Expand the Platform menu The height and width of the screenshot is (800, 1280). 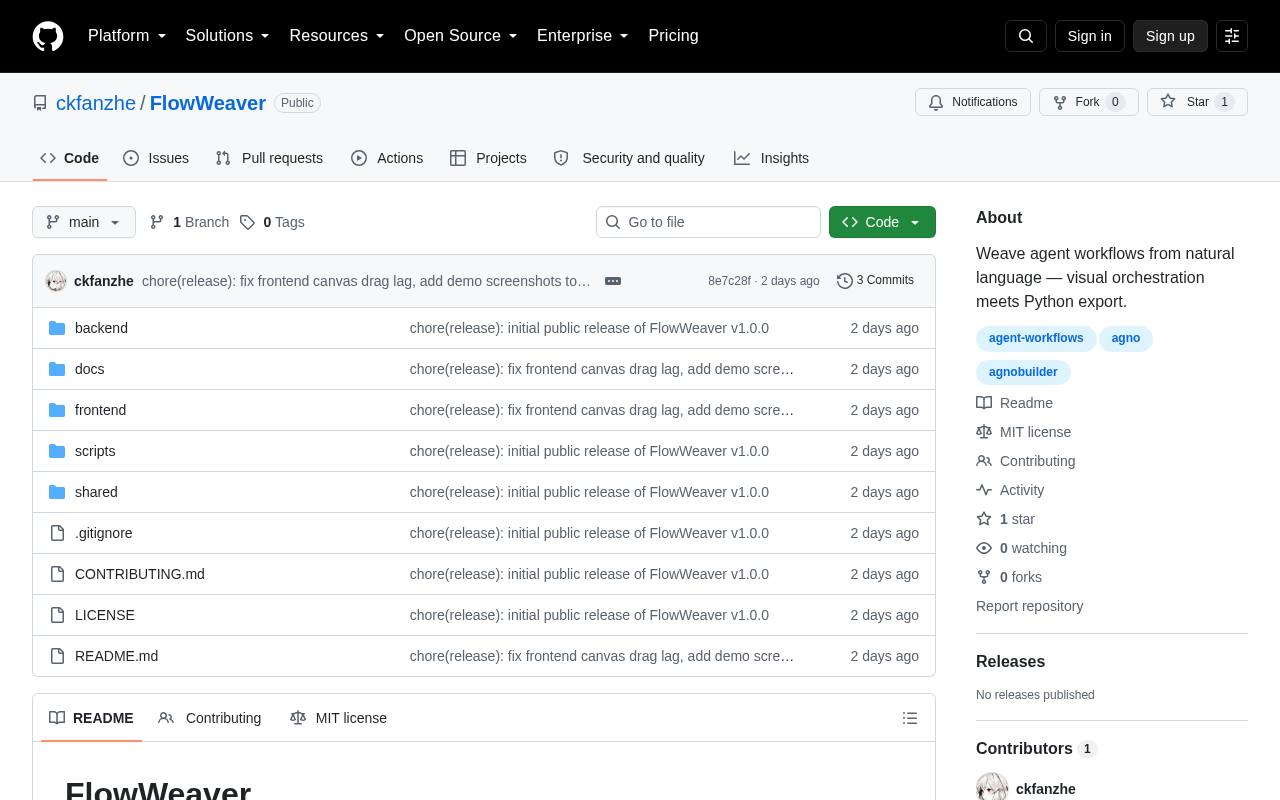click(x=127, y=36)
